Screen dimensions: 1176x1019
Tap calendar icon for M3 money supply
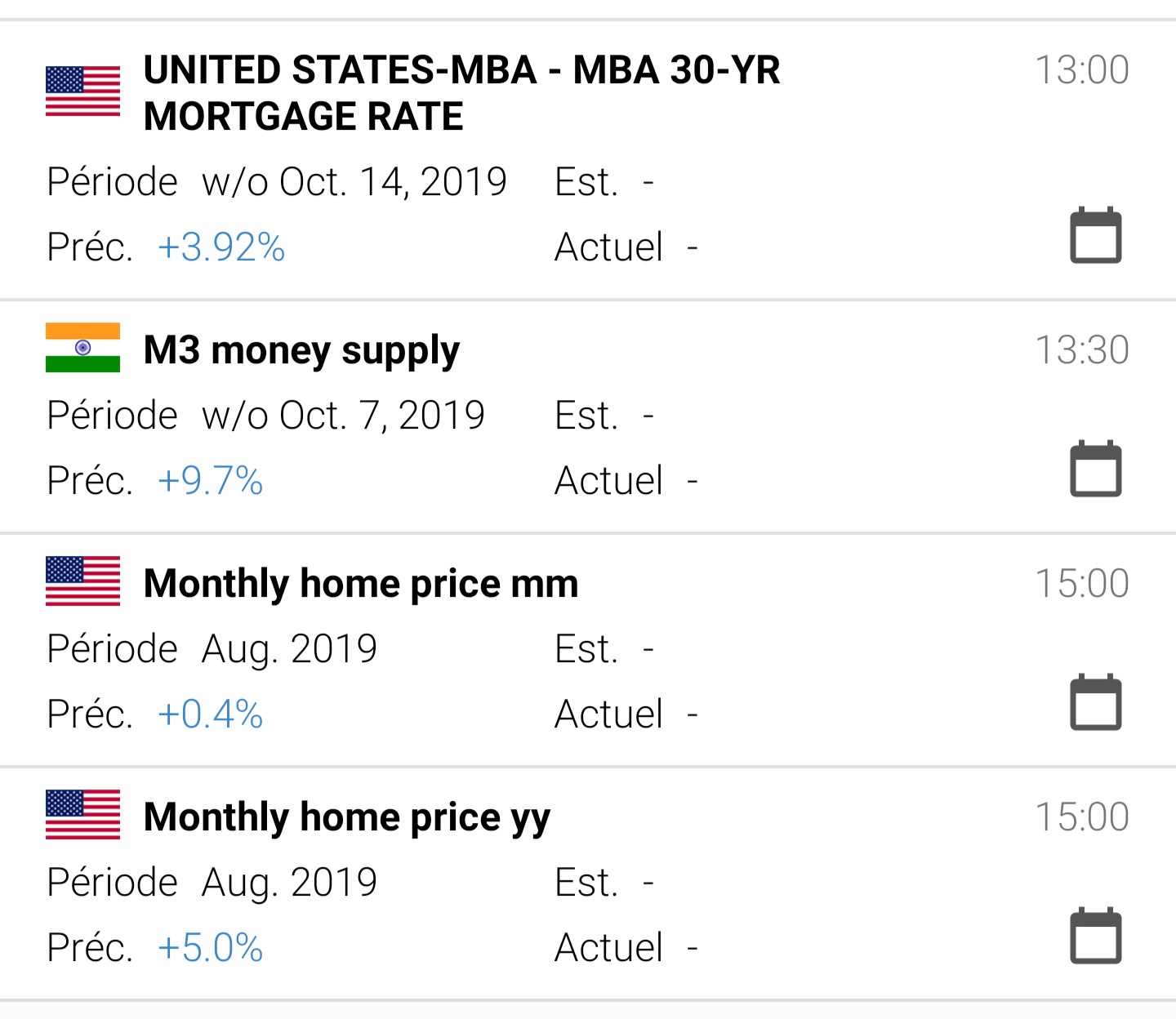[x=1095, y=469]
